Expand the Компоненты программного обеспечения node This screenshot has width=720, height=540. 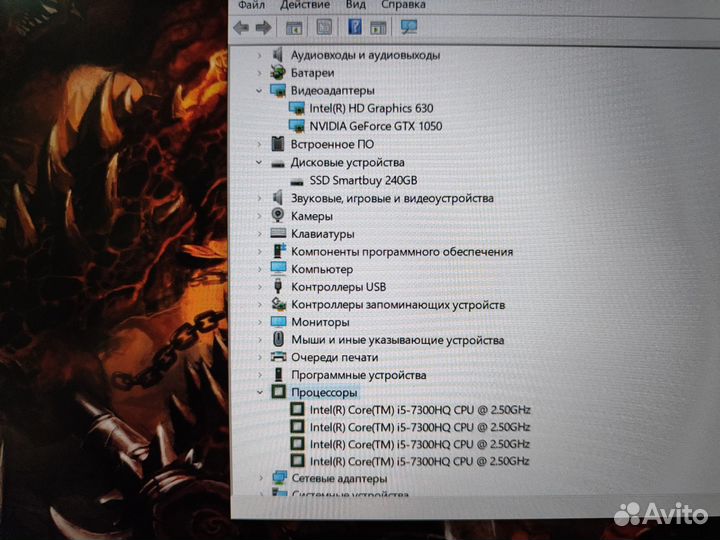[260, 252]
